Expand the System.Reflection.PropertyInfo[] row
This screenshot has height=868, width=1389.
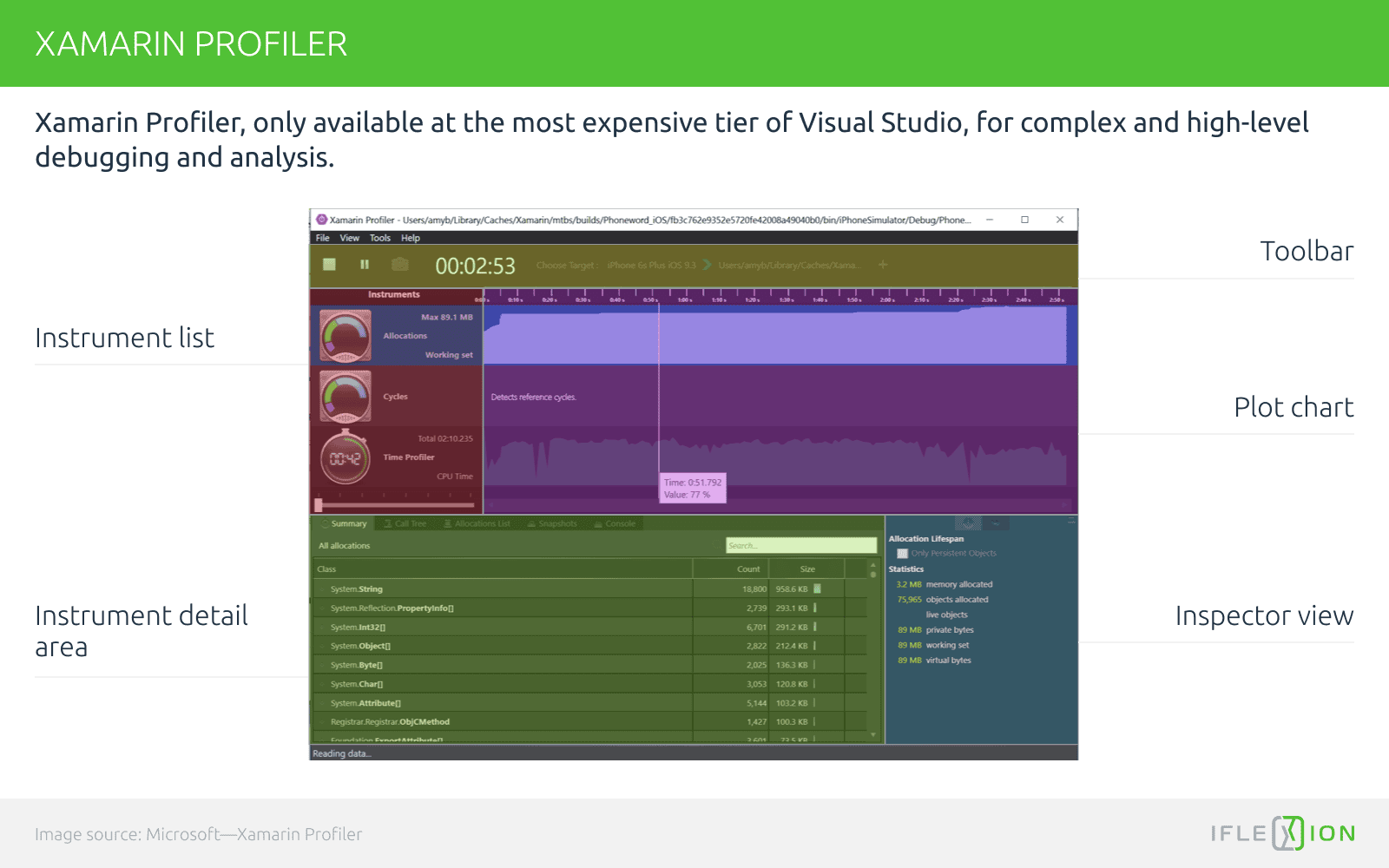click(x=322, y=608)
